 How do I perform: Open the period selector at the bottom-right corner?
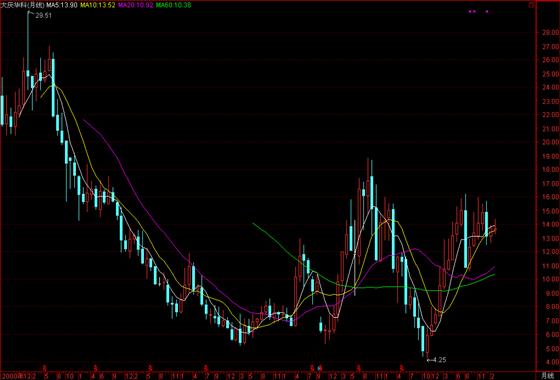547,376
